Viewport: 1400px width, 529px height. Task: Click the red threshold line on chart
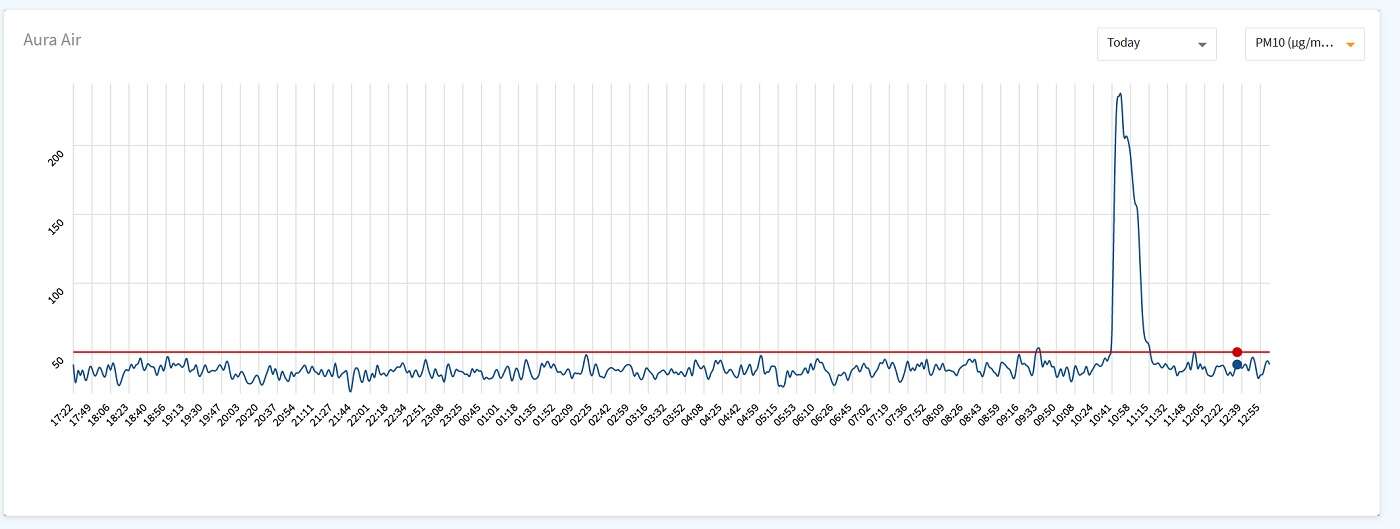point(600,352)
